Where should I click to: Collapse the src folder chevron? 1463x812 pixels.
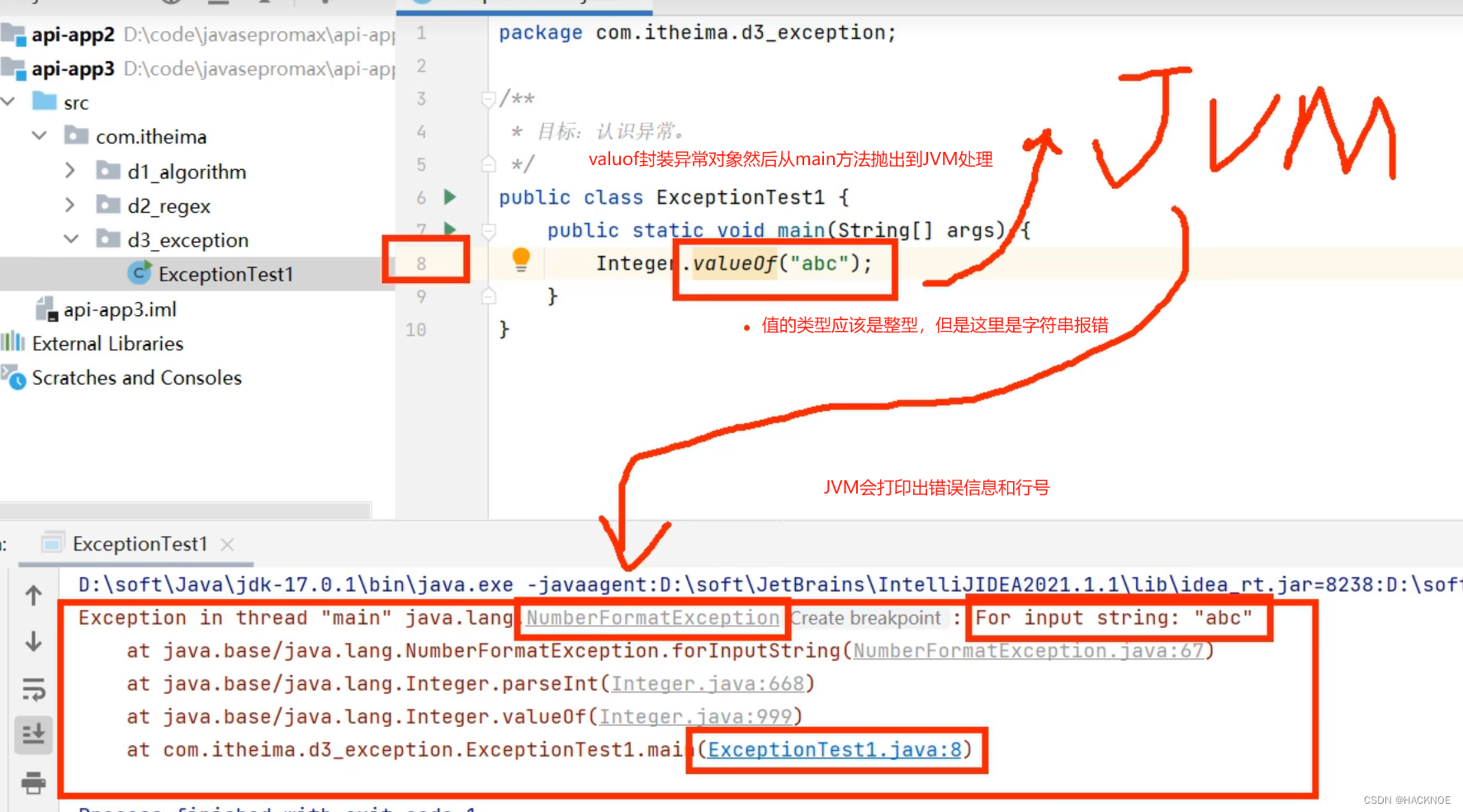click(8, 101)
